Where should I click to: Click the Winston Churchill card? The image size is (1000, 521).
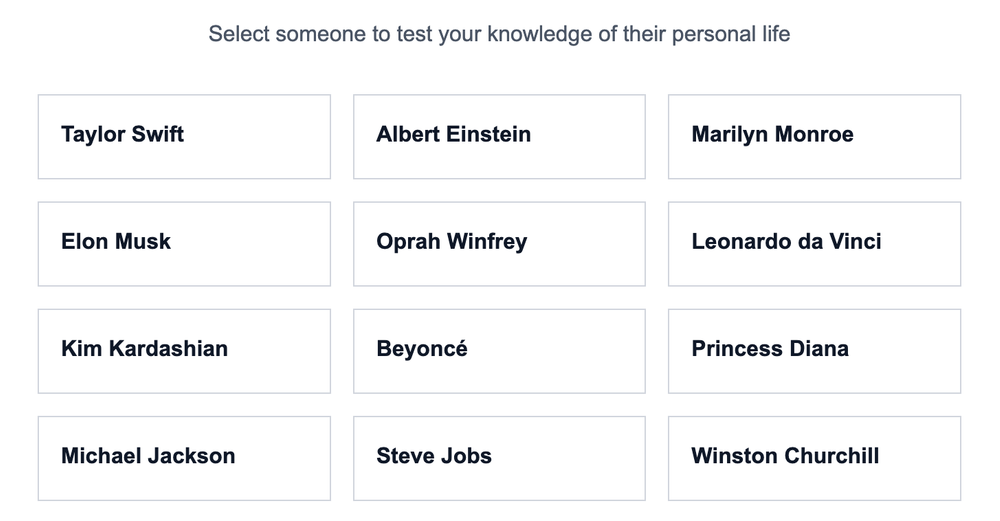(x=814, y=458)
